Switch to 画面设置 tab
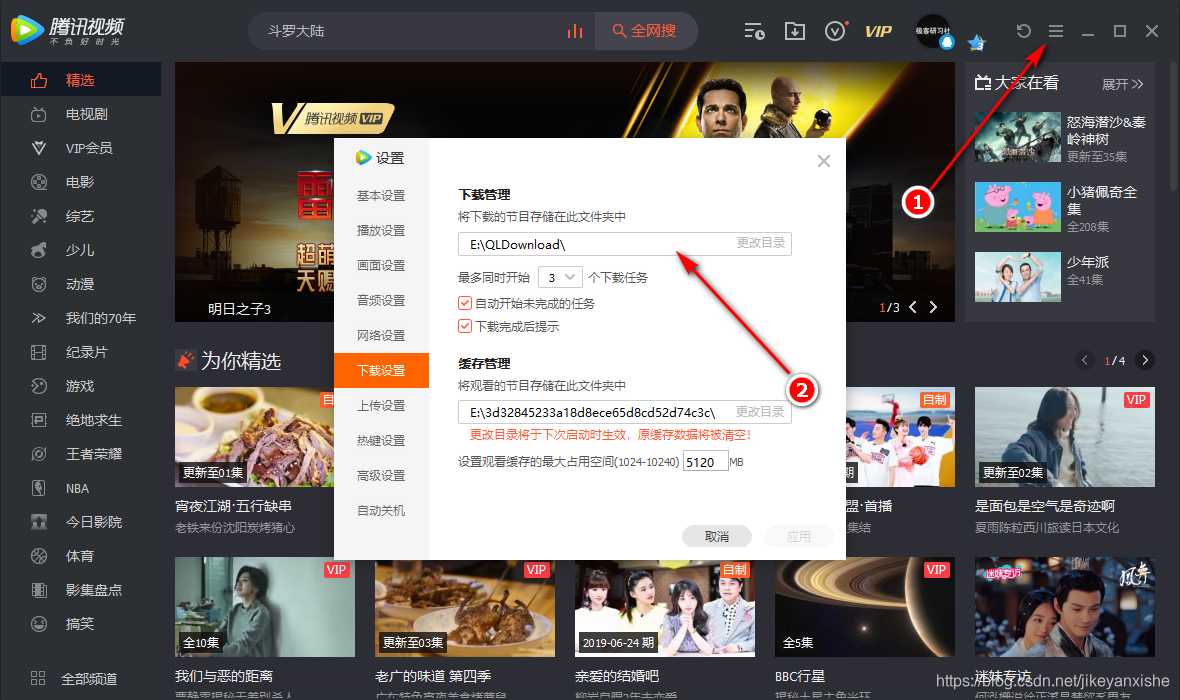The width and height of the screenshot is (1180, 700). click(x=381, y=266)
